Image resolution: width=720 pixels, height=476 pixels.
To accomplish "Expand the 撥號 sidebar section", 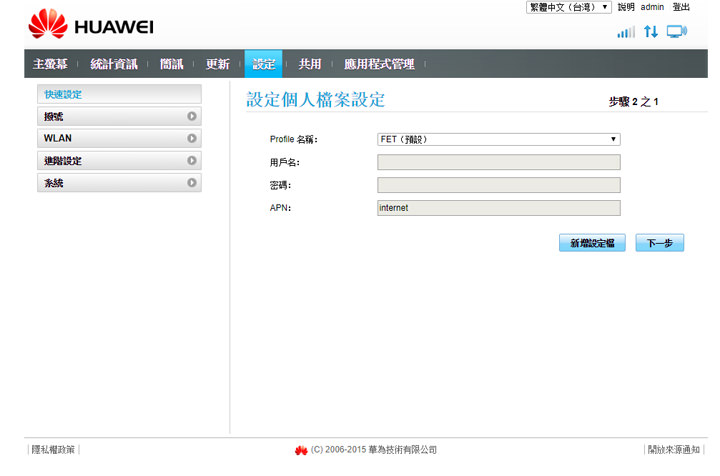I will 119,116.
